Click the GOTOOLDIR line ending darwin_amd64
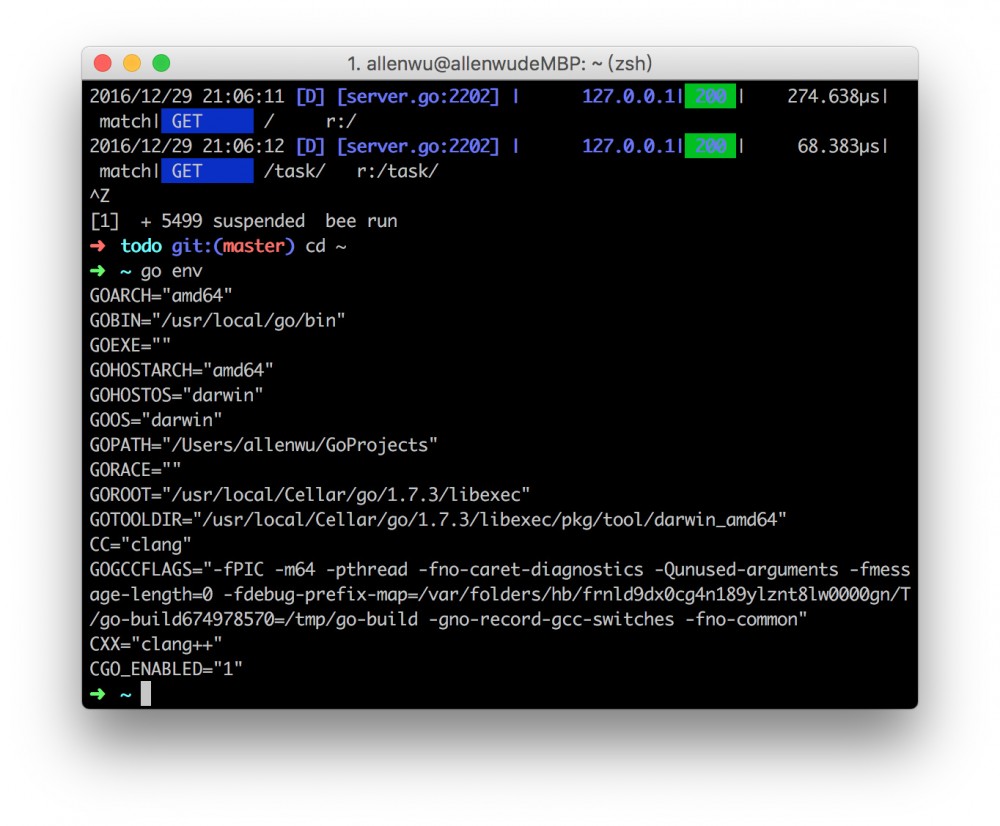The image size is (1000, 826). point(438,519)
